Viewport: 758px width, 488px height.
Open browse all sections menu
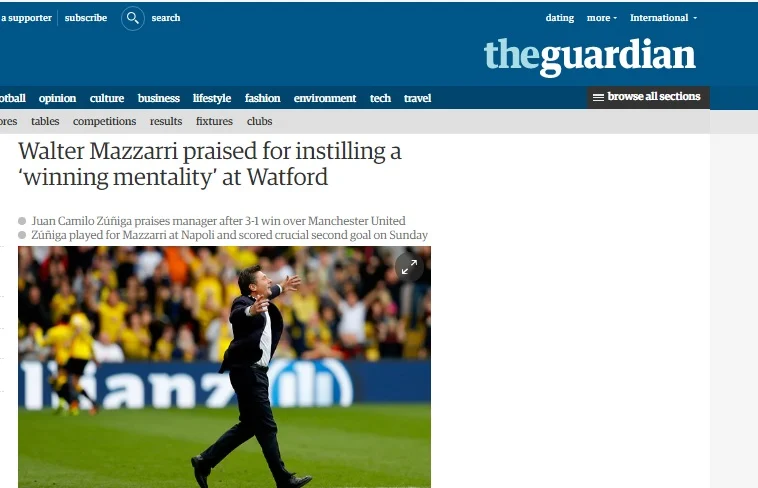point(648,97)
